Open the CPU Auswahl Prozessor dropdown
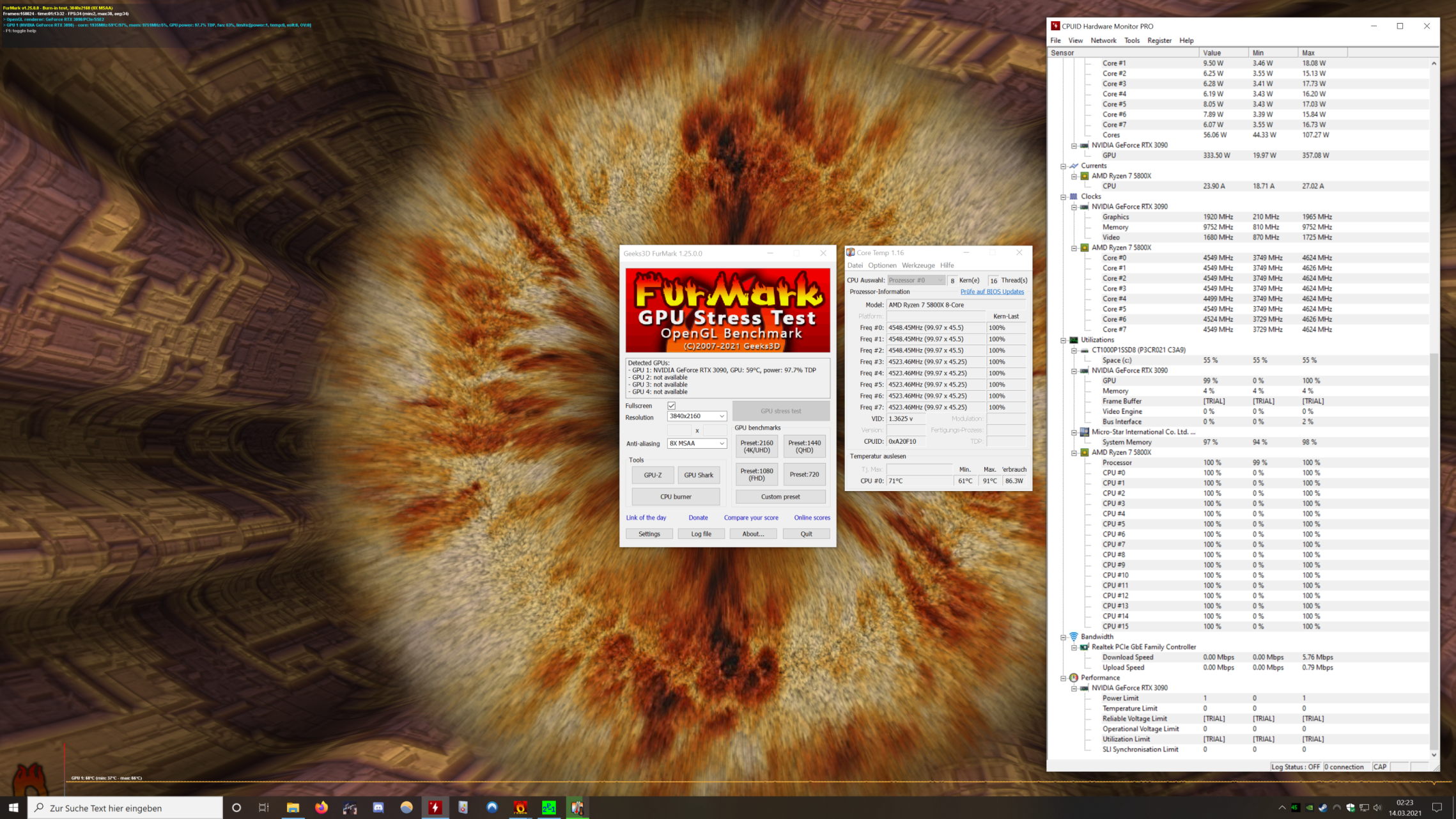Viewport: 1456px width, 819px height. [x=915, y=280]
